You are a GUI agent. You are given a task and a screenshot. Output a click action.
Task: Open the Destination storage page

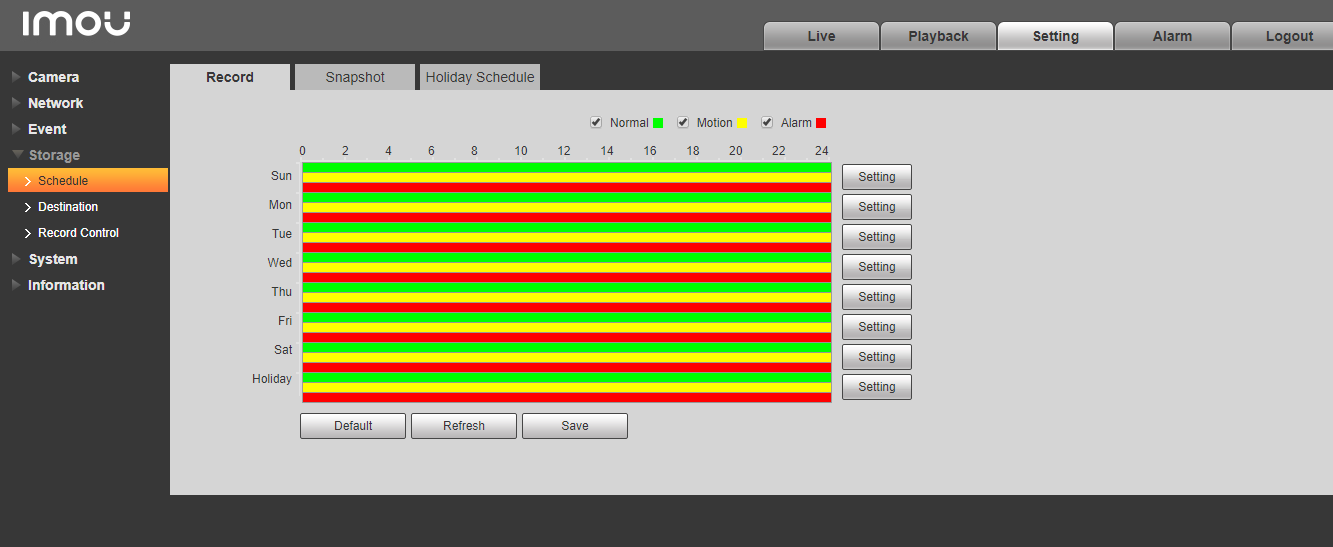pyautogui.click(x=68, y=207)
